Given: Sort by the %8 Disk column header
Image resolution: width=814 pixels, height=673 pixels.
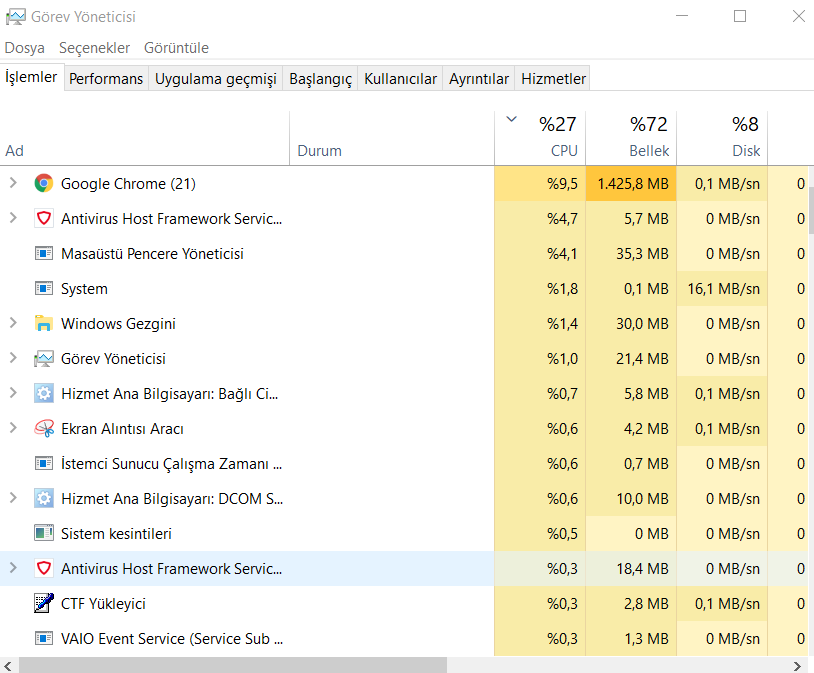Looking at the screenshot, I should pos(722,138).
